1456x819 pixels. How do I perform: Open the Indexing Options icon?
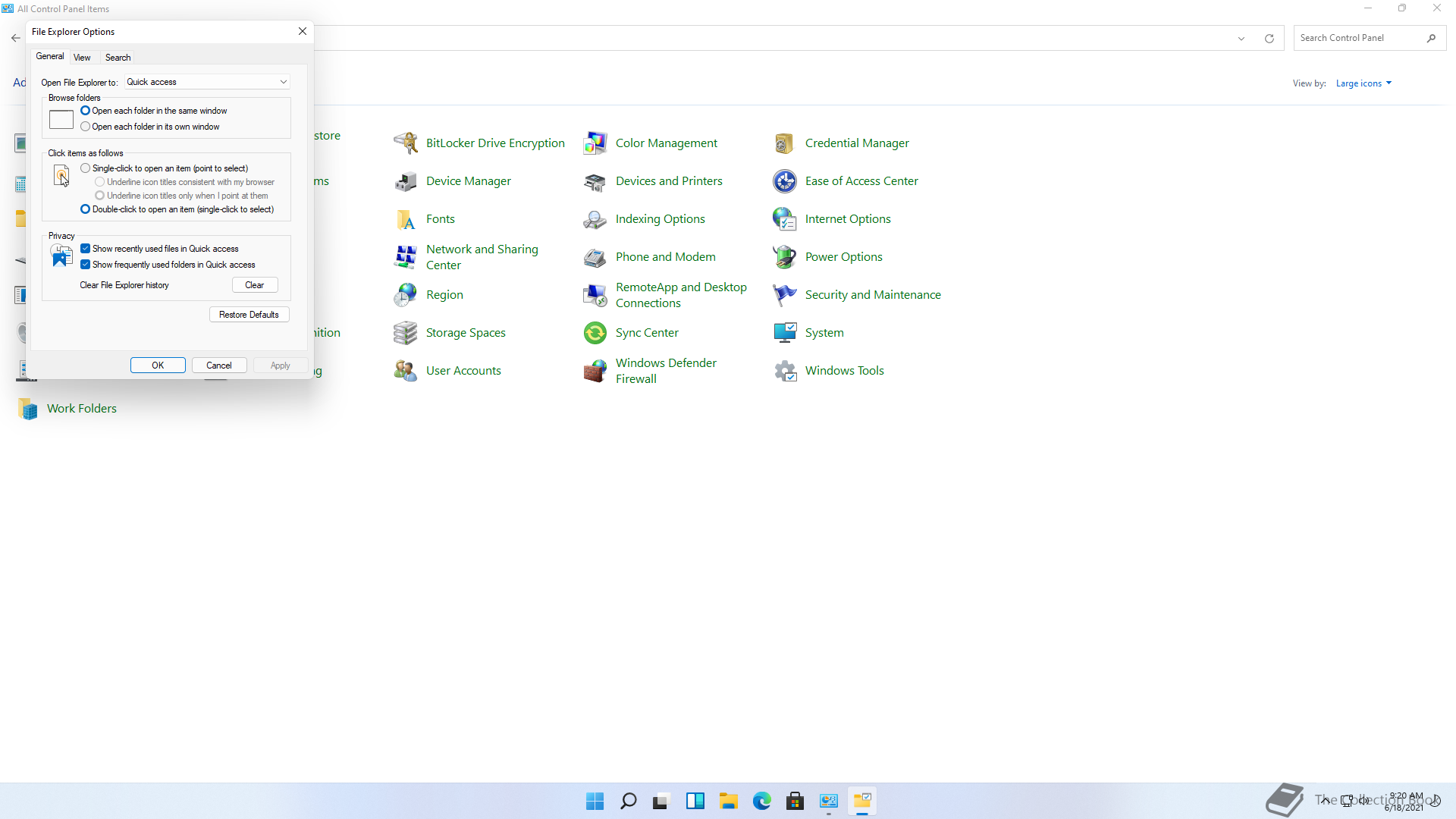[x=595, y=218]
